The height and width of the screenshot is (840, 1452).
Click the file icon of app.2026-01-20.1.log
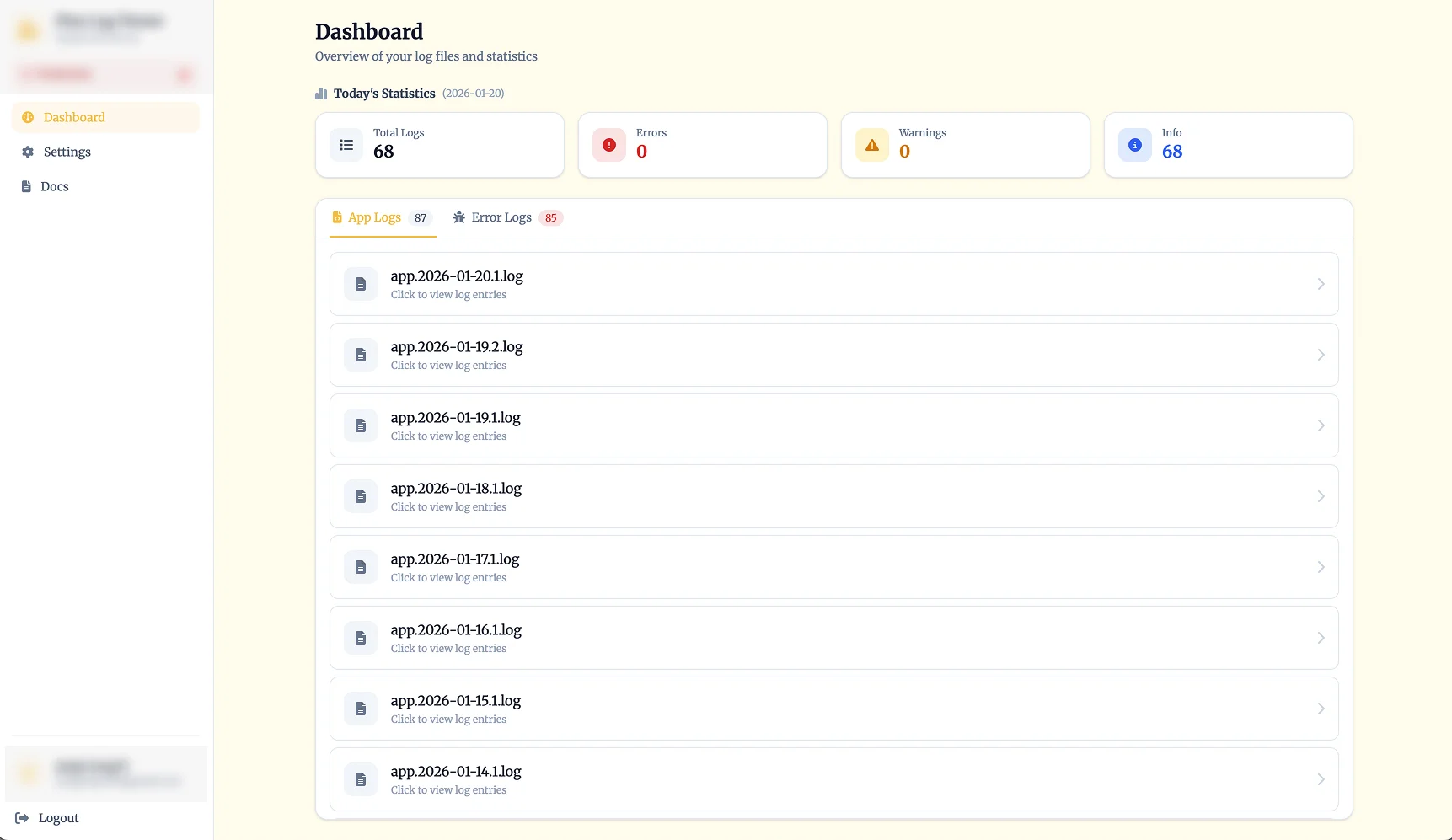click(361, 284)
